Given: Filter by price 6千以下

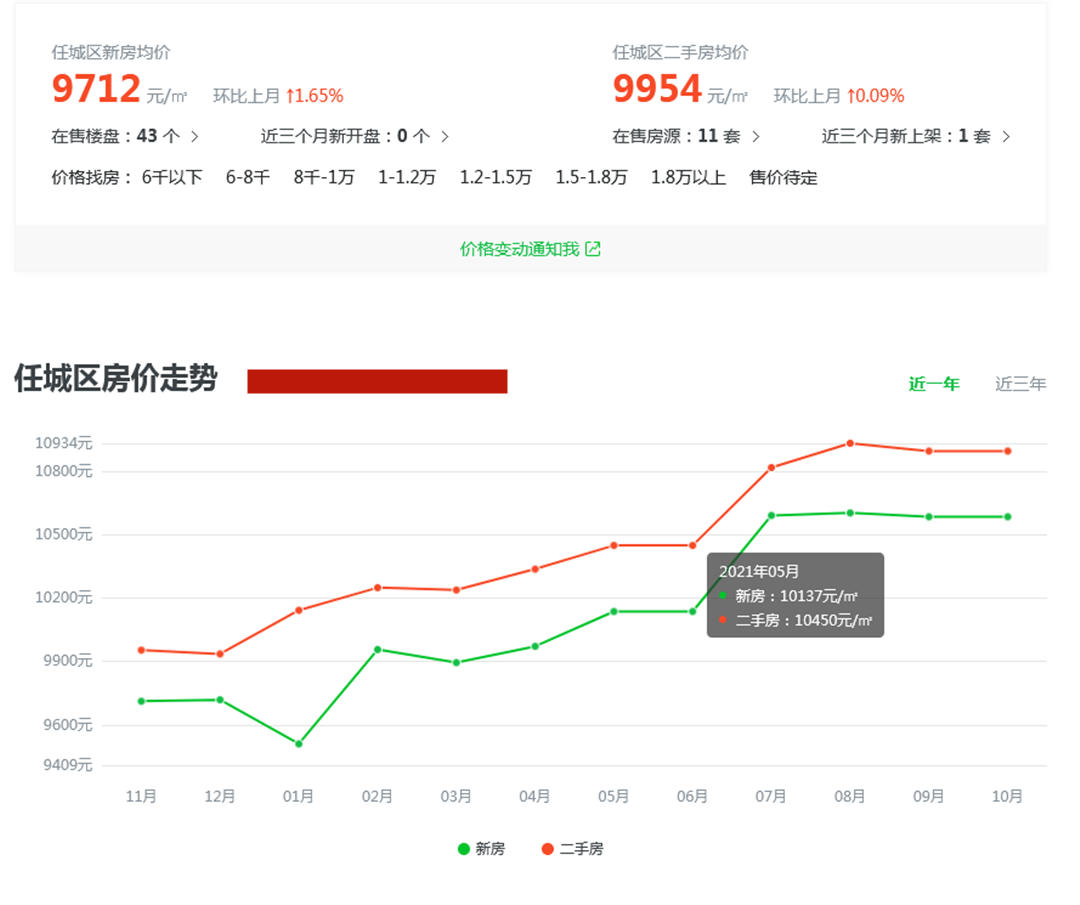Looking at the screenshot, I should [172, 178].
